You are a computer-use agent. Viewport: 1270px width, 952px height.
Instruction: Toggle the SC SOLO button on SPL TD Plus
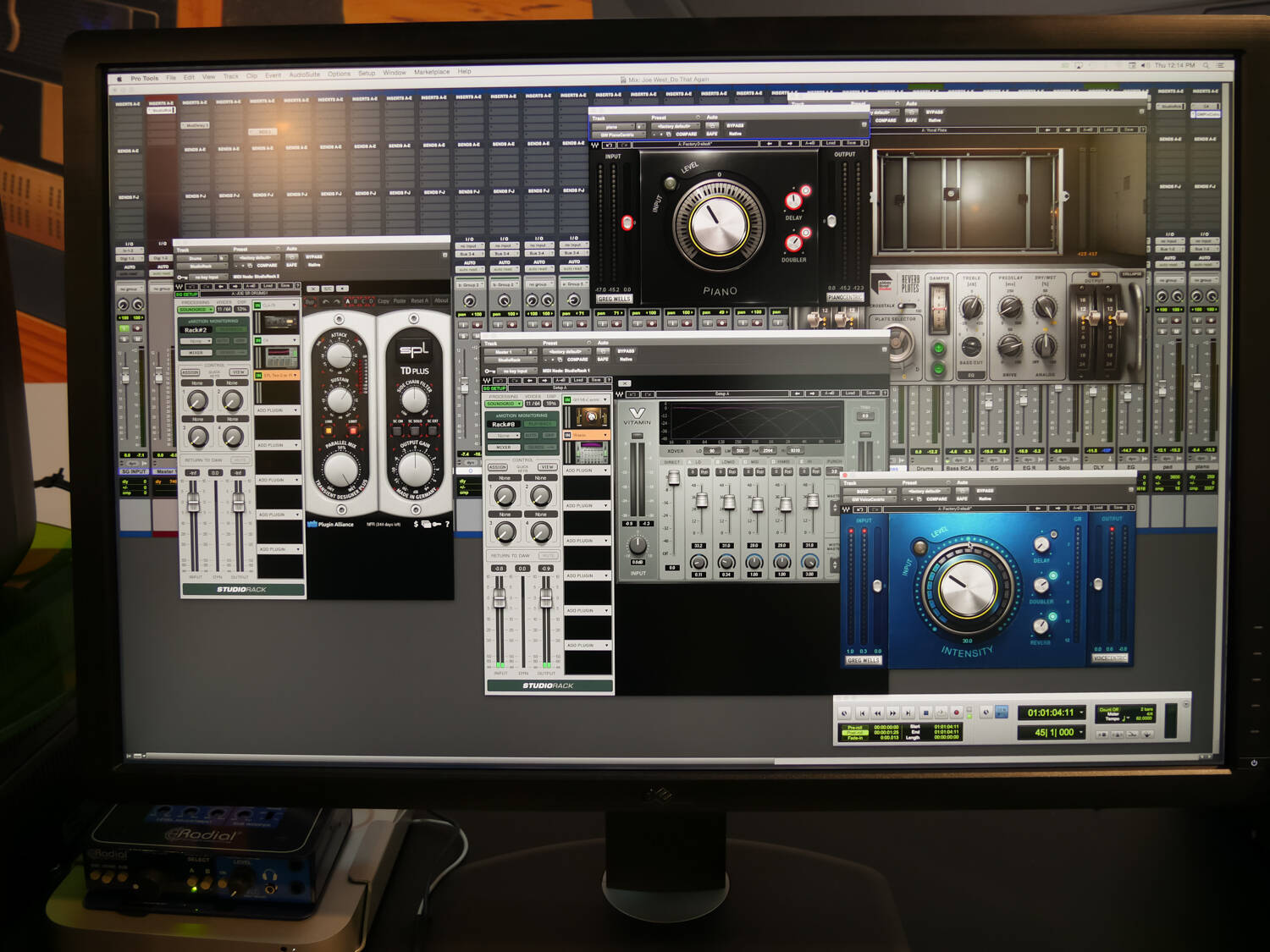(415, 432)
